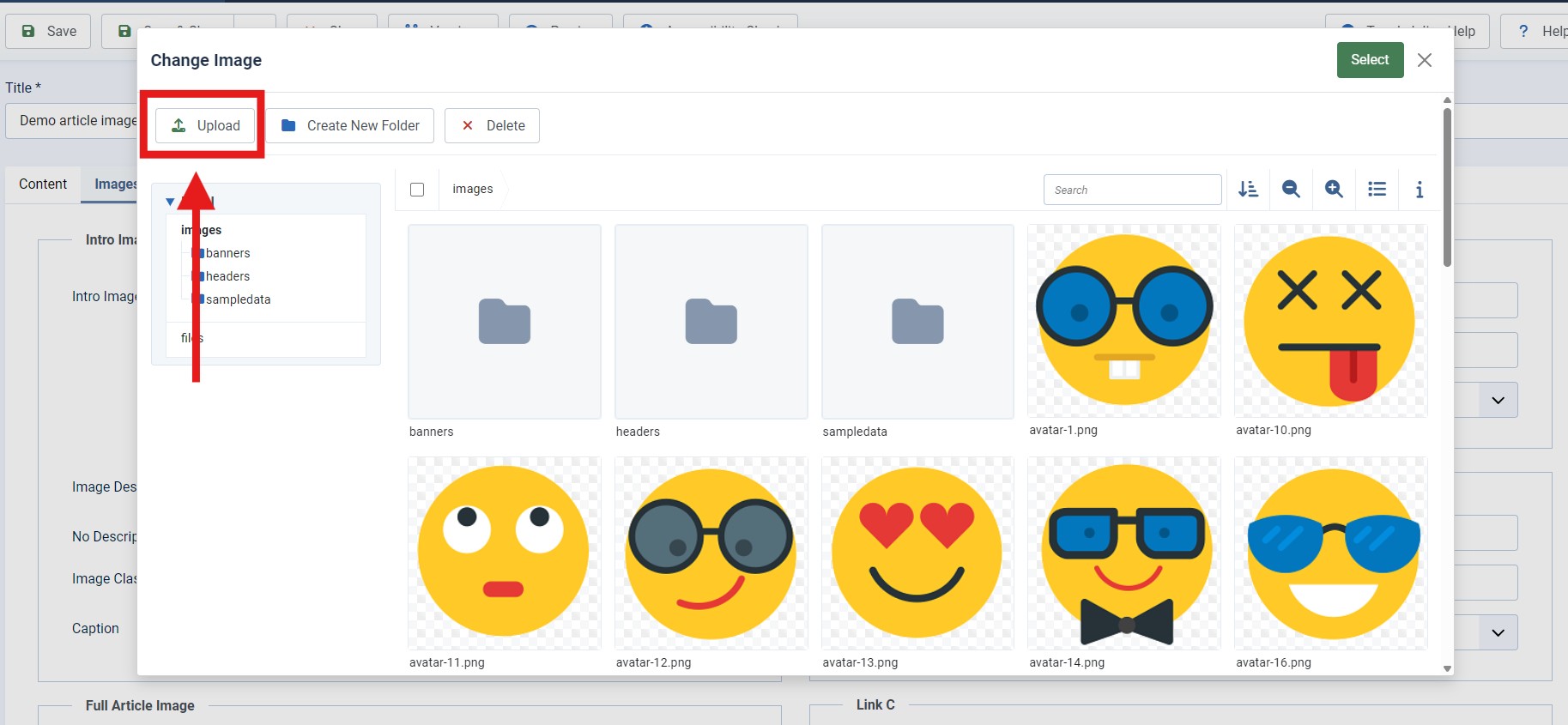Close the Change Image dialog
The image size is (1568, 725).
tap(1425, 60)
